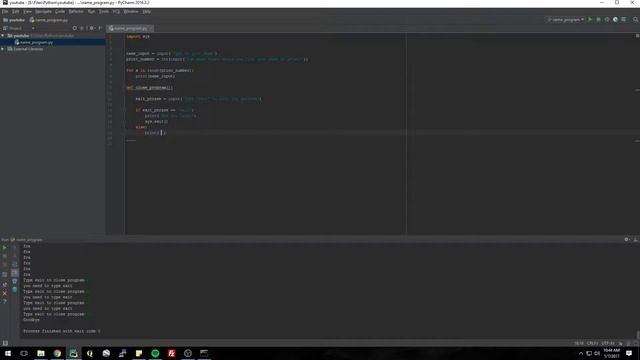The width and height of the screenshot is (640, 360).
Task: Open File Explorer from taskbar
Action: pos(41,353)
